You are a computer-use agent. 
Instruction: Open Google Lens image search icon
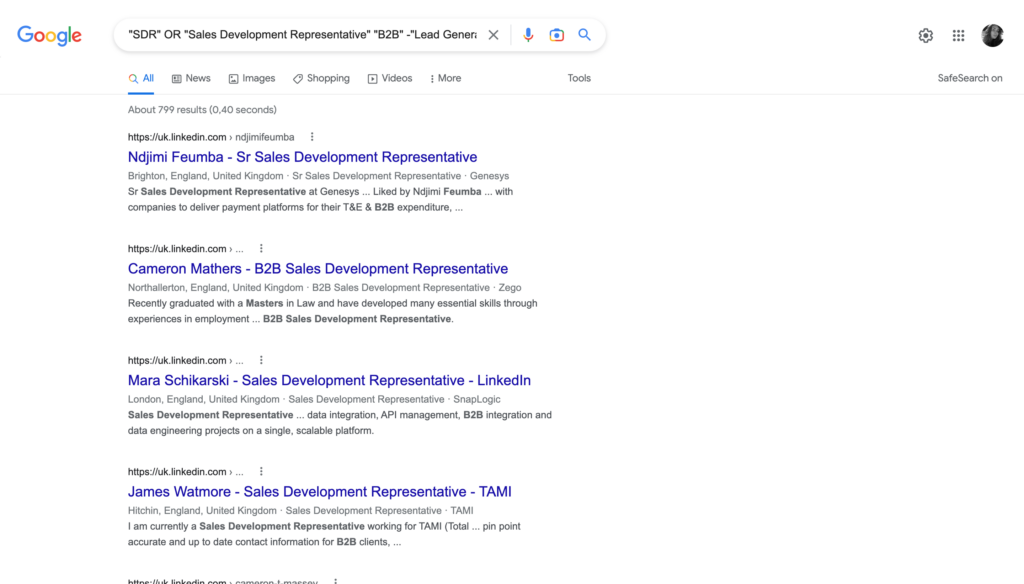click(x=556, y=34)
